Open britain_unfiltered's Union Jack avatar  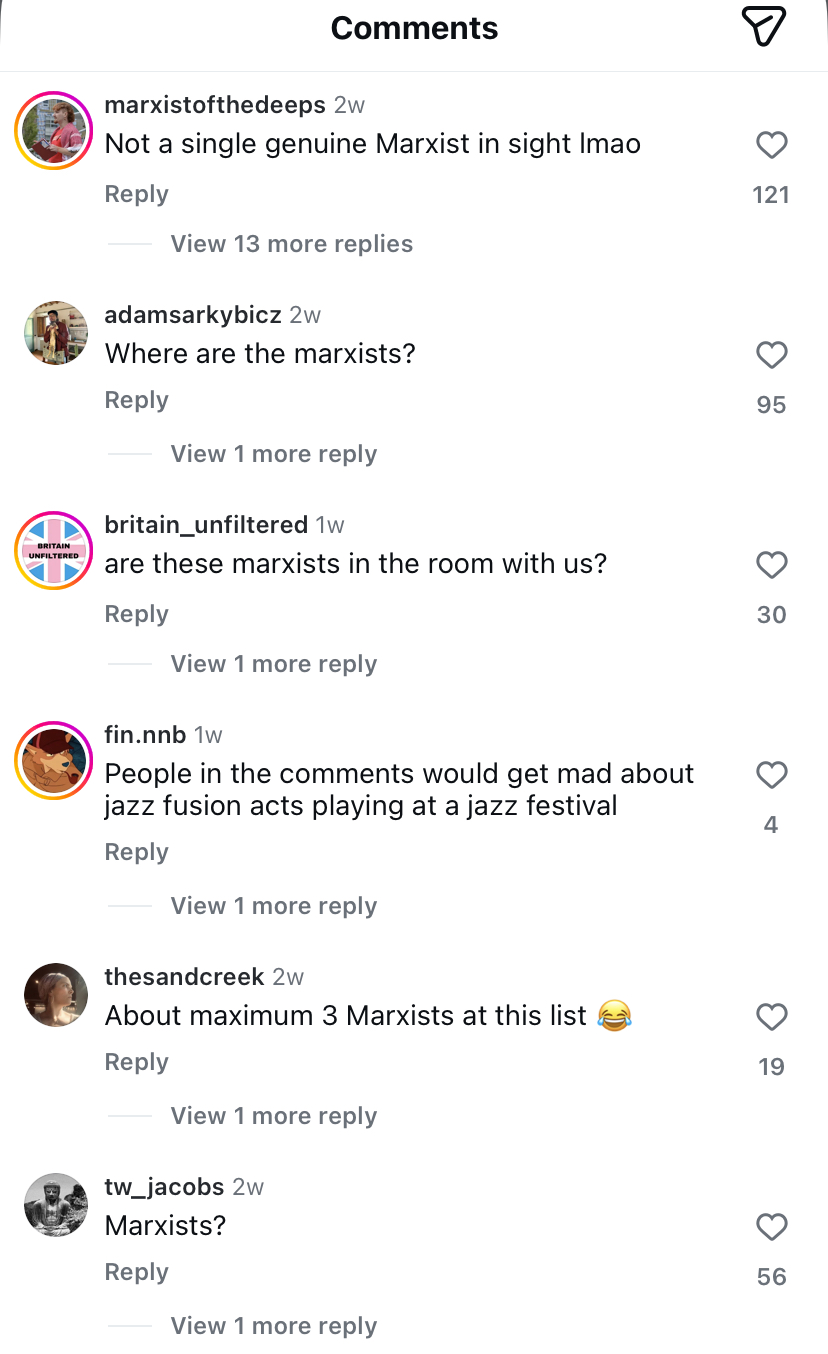click(54, 550)
